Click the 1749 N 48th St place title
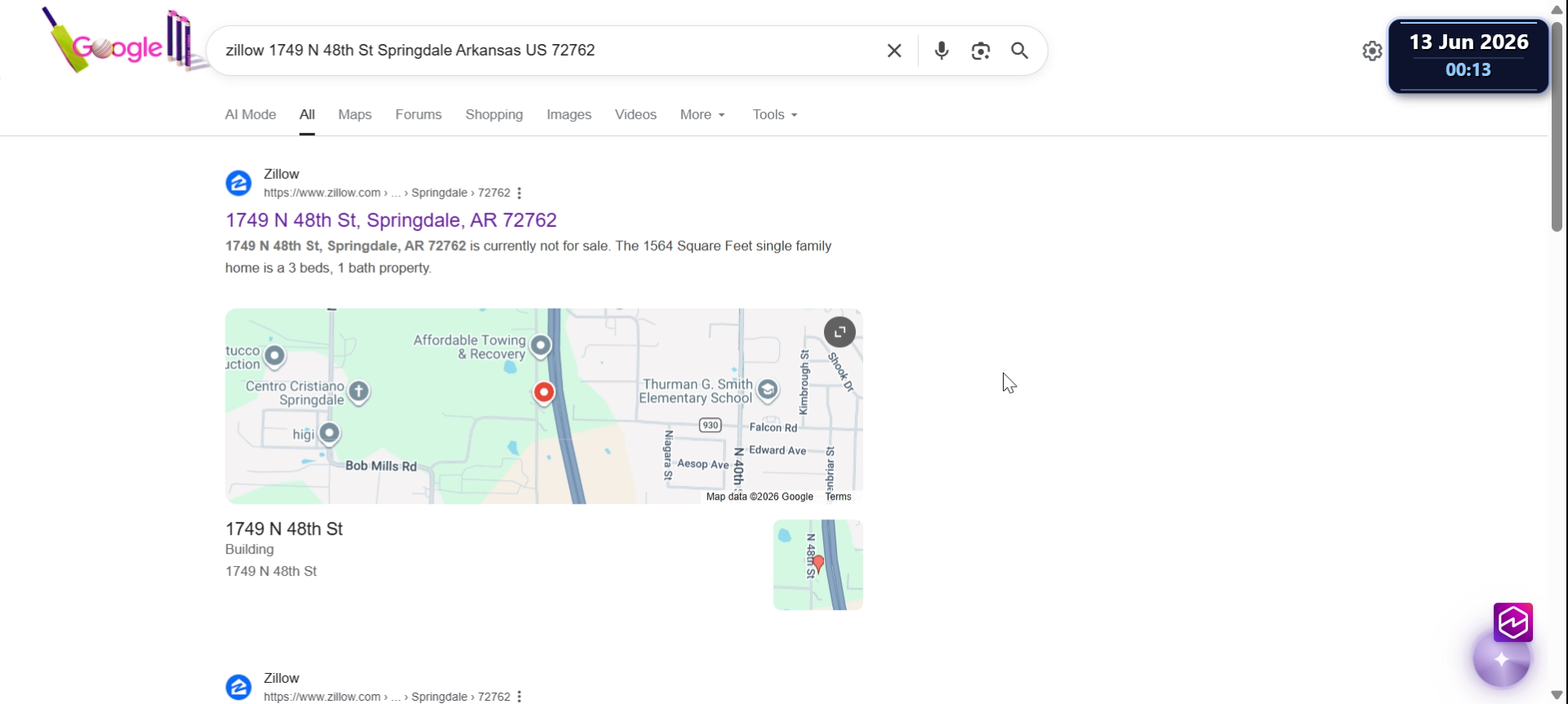This screenshot has width=1568, height=704. 284,528
